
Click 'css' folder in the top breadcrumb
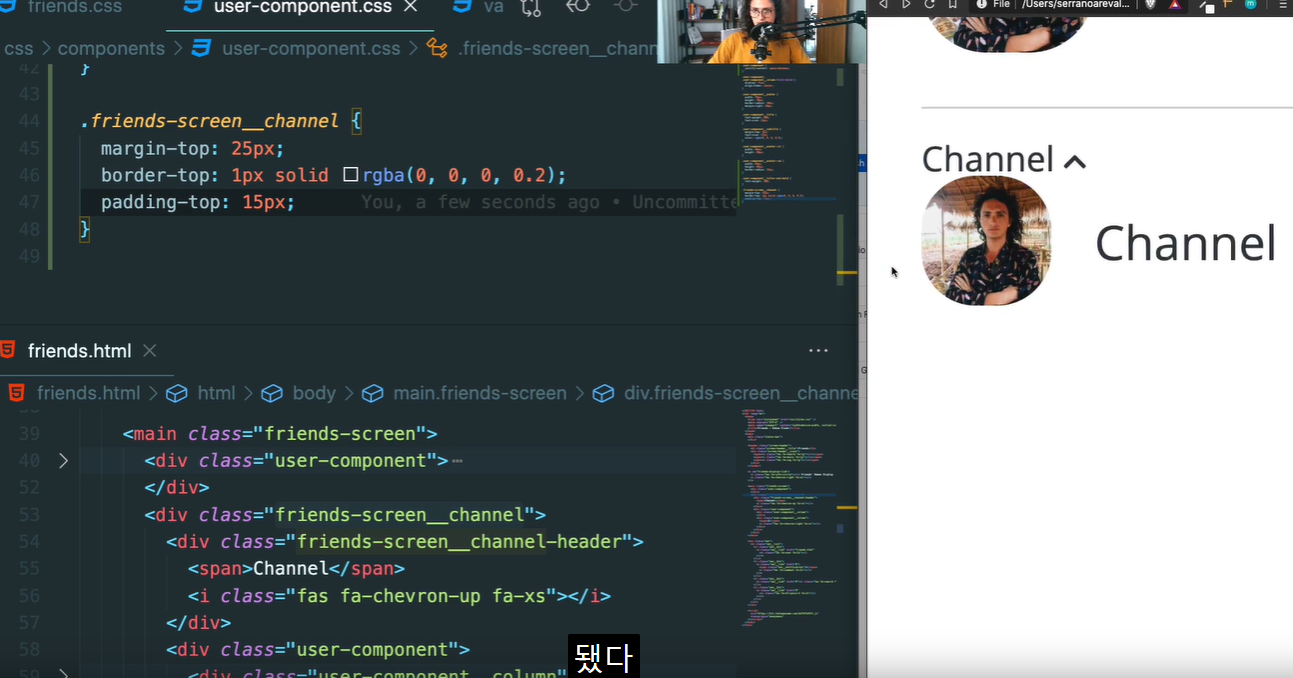[x=19, y=48]
